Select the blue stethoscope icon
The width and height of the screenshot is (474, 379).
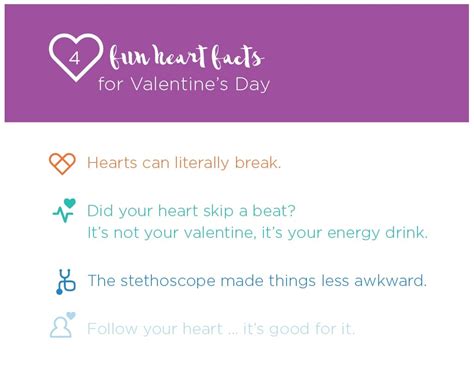(x=66, y=282)
